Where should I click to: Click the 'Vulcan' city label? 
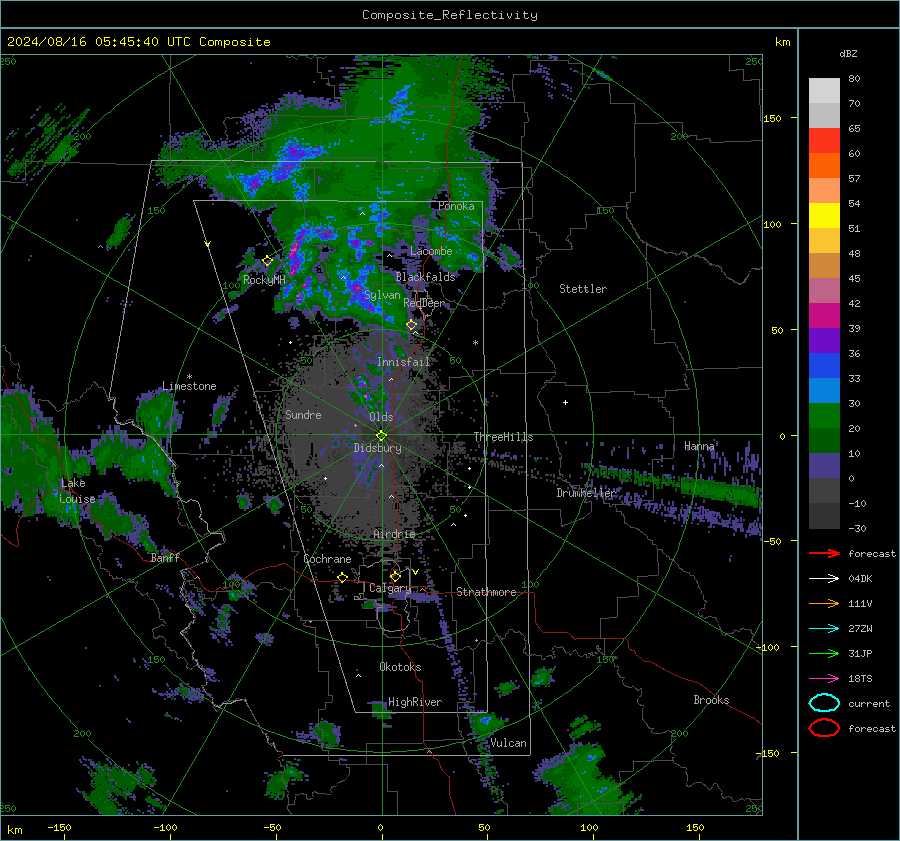[508, 743]
